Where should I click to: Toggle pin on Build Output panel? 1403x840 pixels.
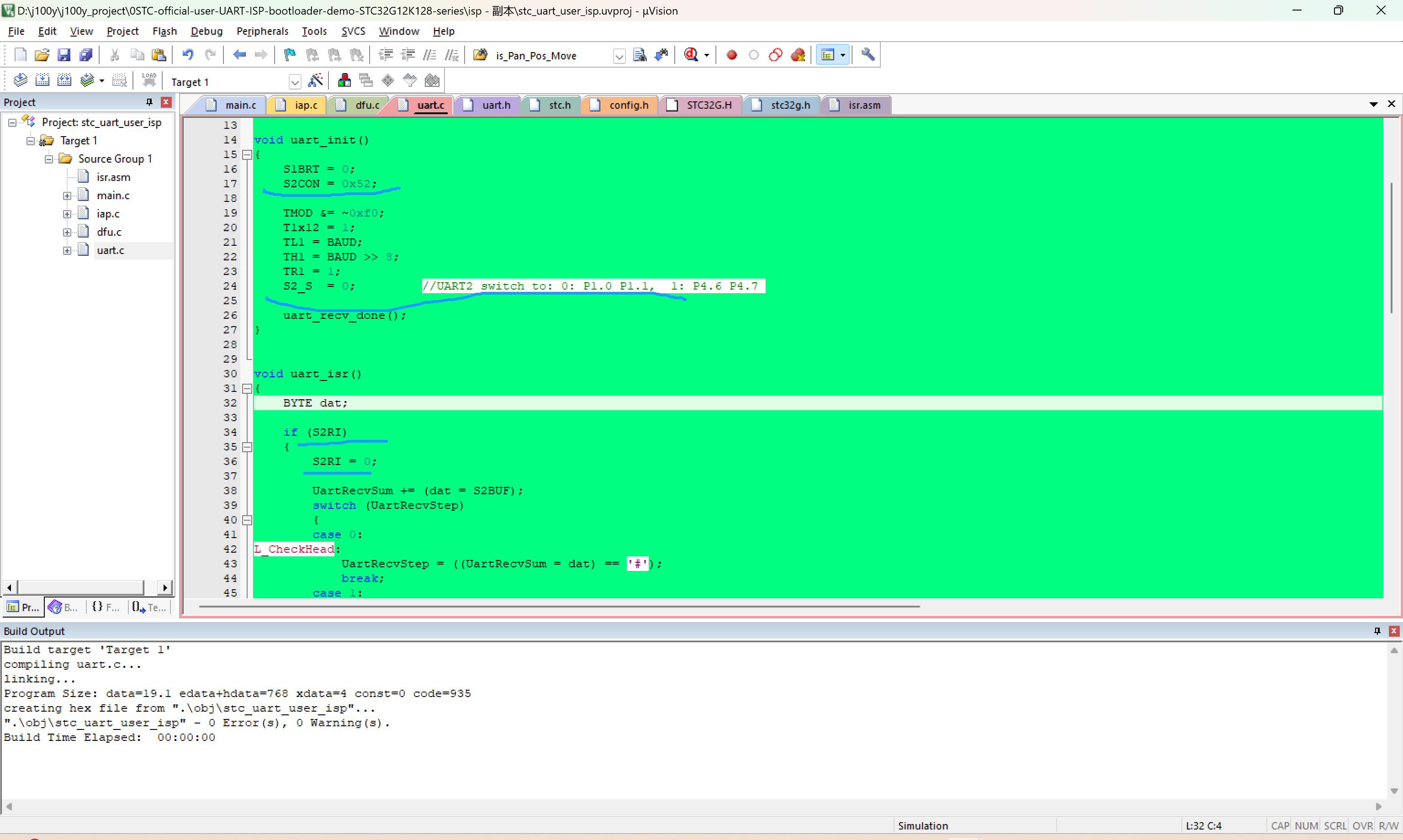(1377, 630)
